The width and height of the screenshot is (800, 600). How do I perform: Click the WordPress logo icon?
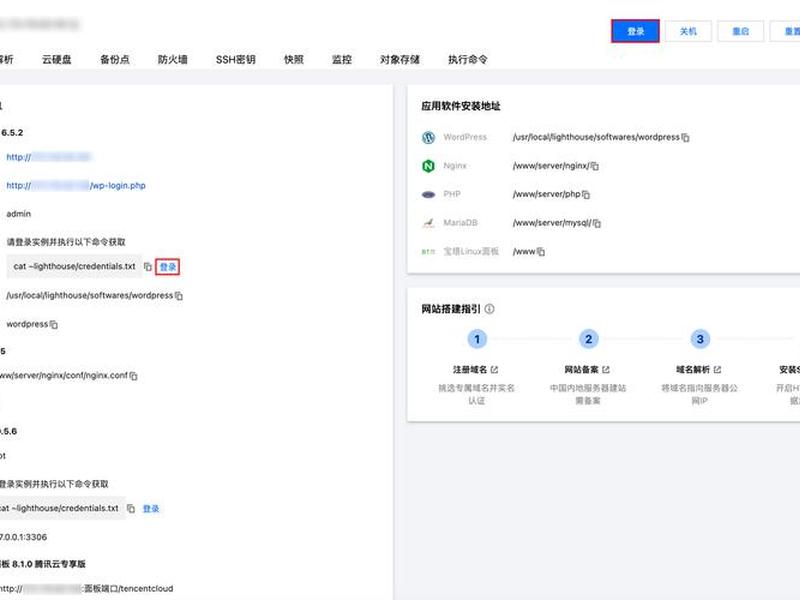click(x=428, y=137)
